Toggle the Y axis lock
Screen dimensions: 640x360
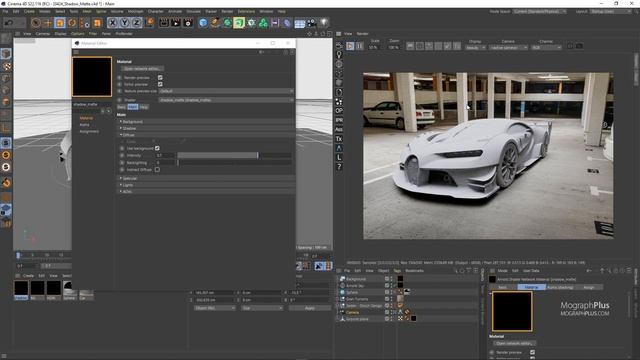pos(124,23)
